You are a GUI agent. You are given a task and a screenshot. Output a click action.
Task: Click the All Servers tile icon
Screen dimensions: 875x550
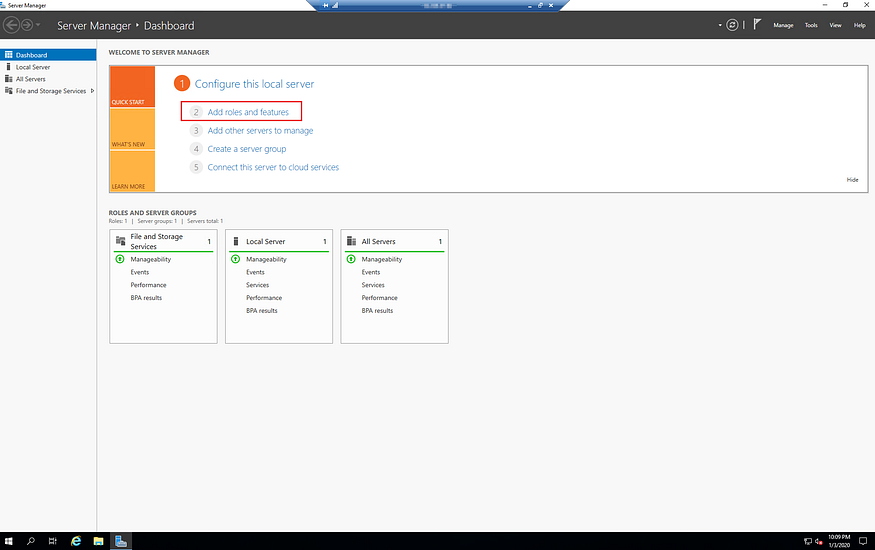[351, 242]
